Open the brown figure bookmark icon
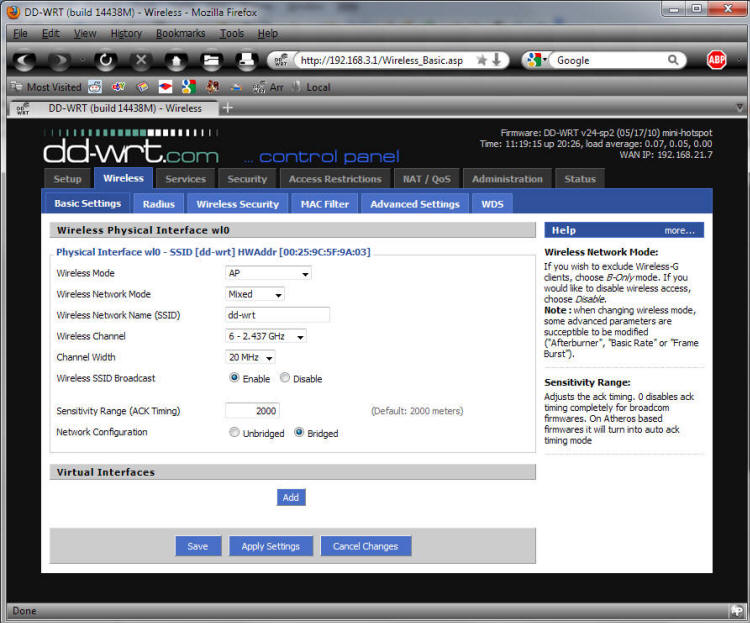Viewport: 750px width, 623px height. (212, 87)
